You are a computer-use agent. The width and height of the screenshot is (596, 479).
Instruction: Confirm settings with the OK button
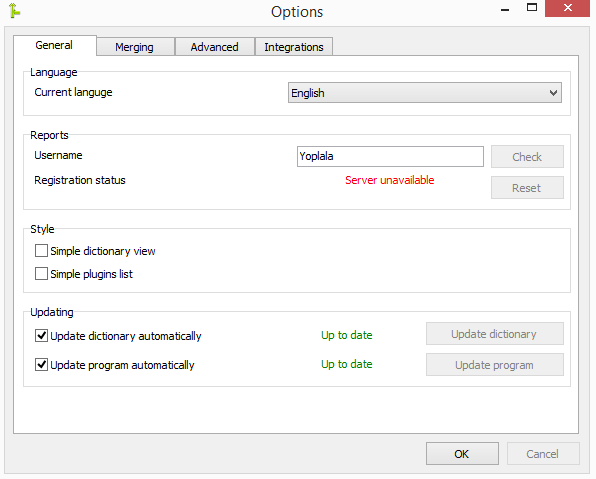462,454
